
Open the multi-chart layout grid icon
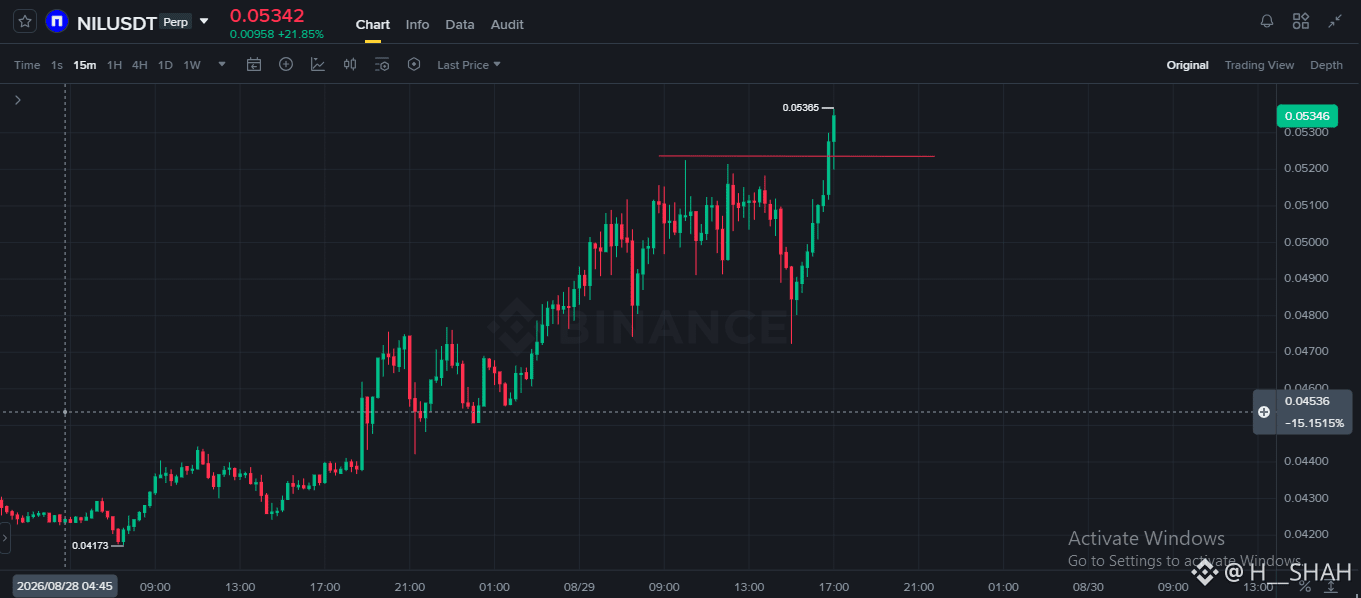[x=1301, y=21]
